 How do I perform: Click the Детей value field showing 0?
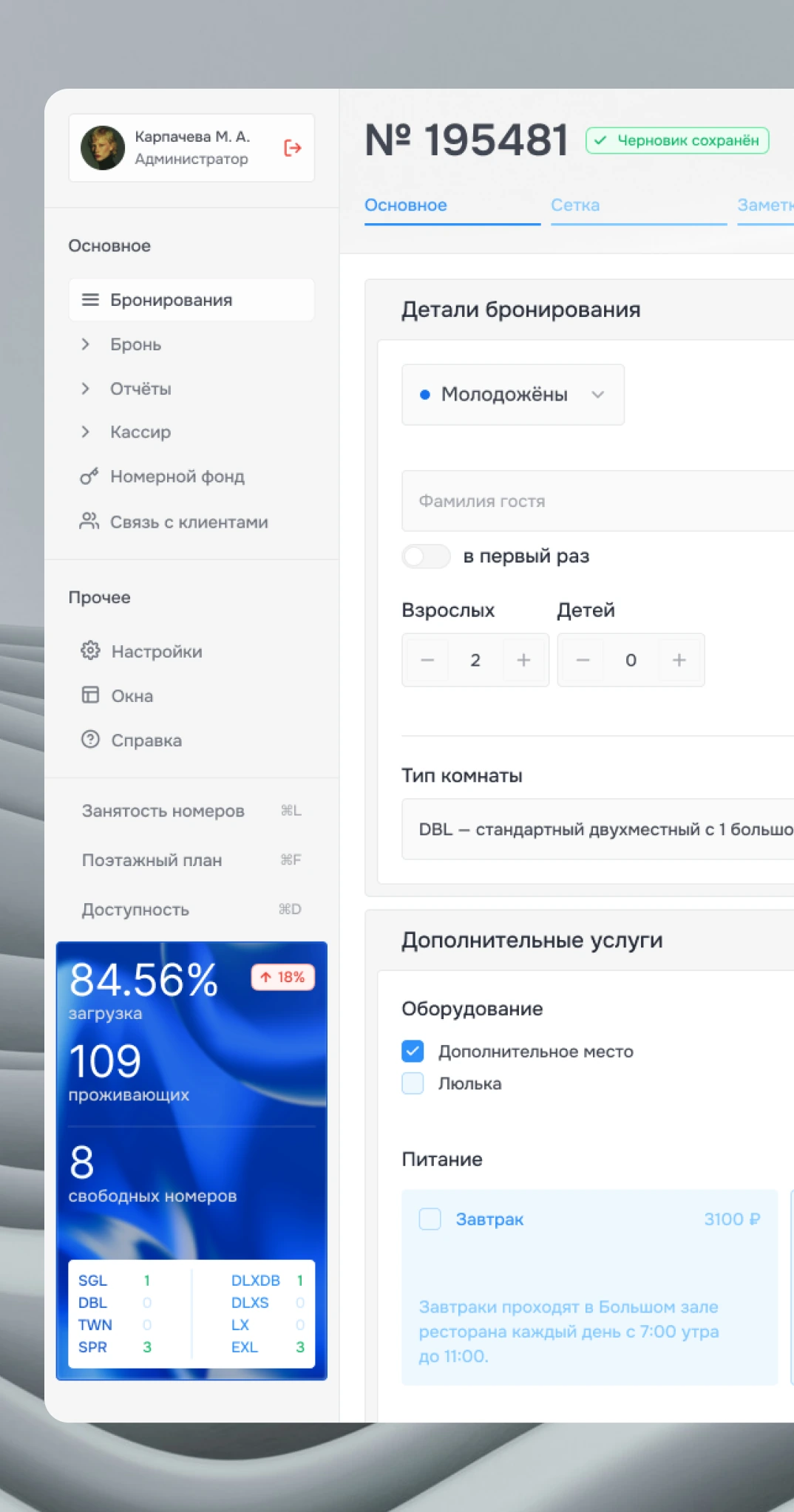coord(631,660)
